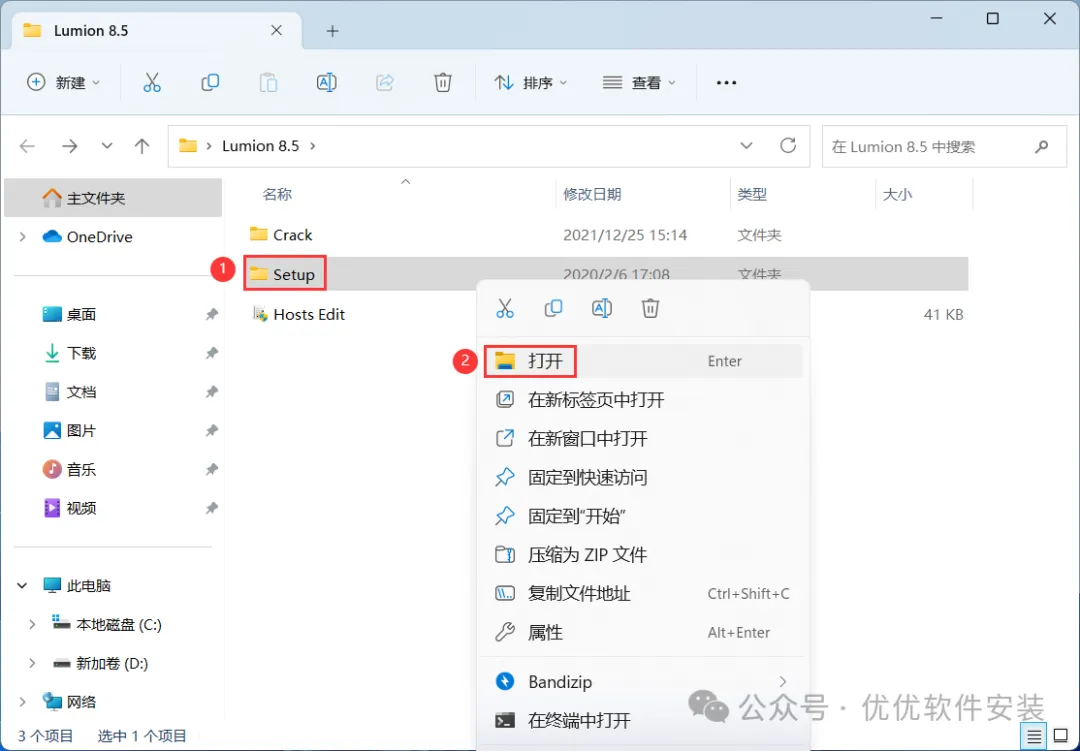Sort by 修改日期 column header
Image resolution: width=1080 pixels, height=751 pixels.
pos(592,194)
